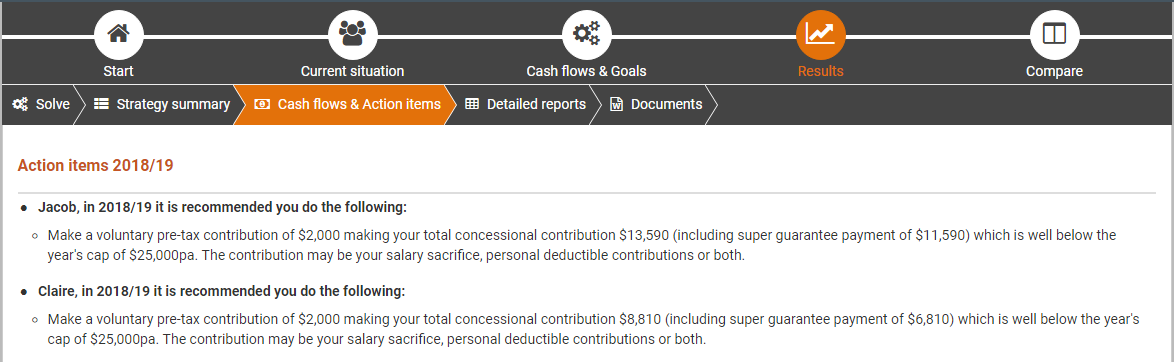The height and width of the screenshot is (362, 1174).
Task: Open the Compare columns icon
Action: pyautogui.click(x=1054, y=34)
